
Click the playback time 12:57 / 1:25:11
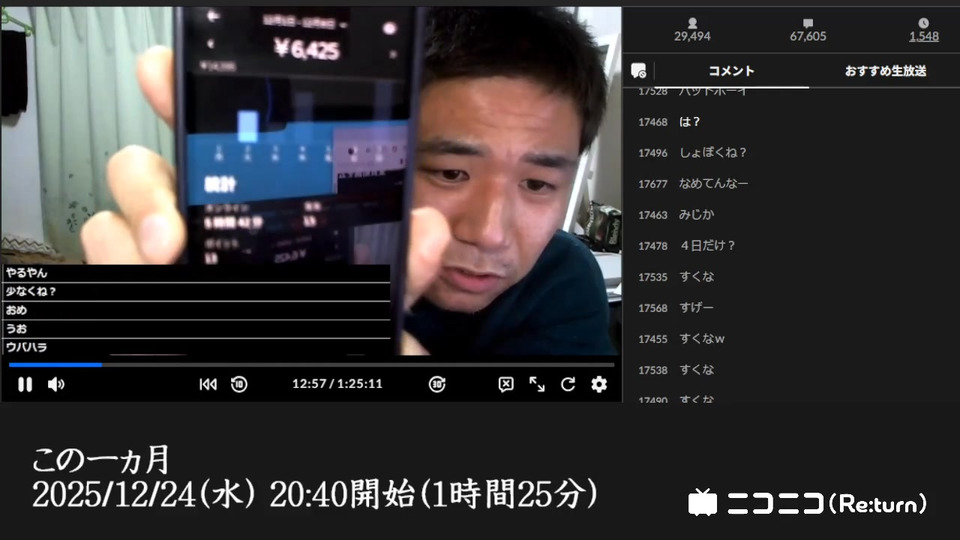coord(337,384)
